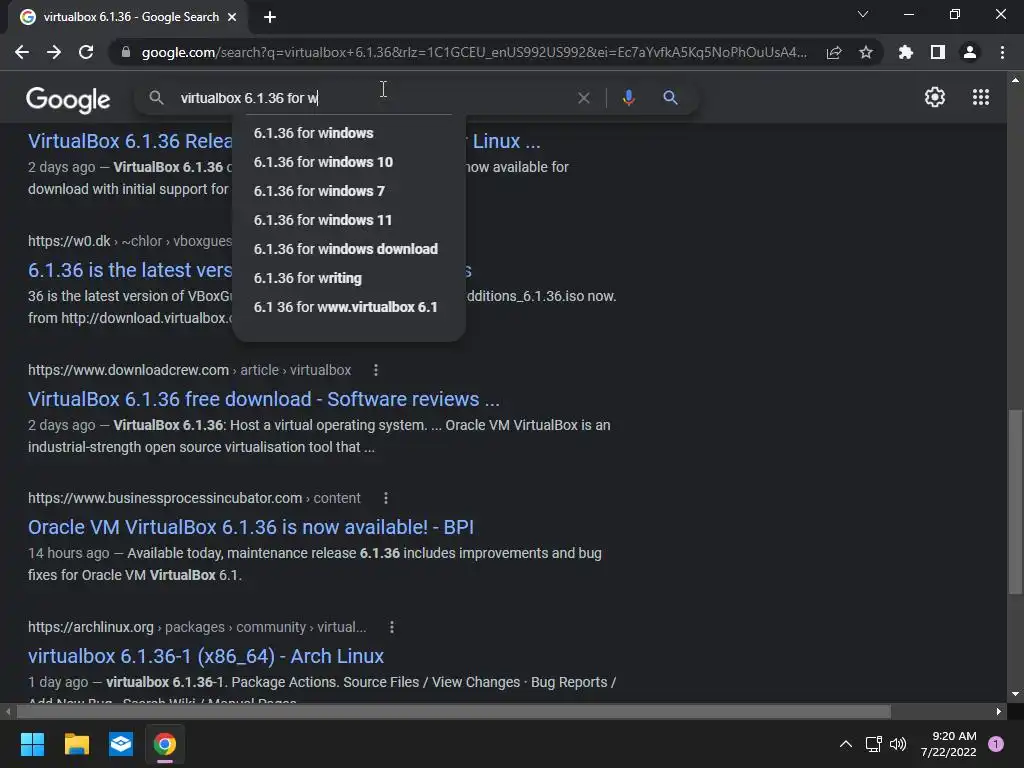The height and width of the screenshot is (768, 1024).
Task: Open volume control in the system tray
Action: 898,744
